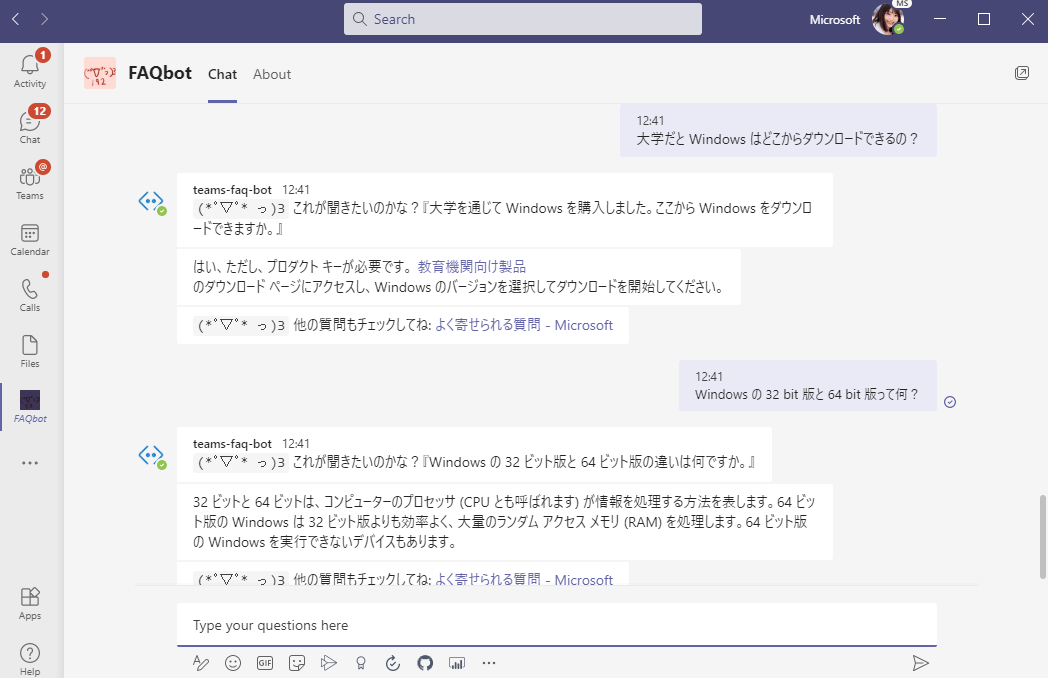The height and width of the screenshot is (678, 1048).
Task: Click the FAQbot avatar in the header
Action: click(x=100, y=73)
